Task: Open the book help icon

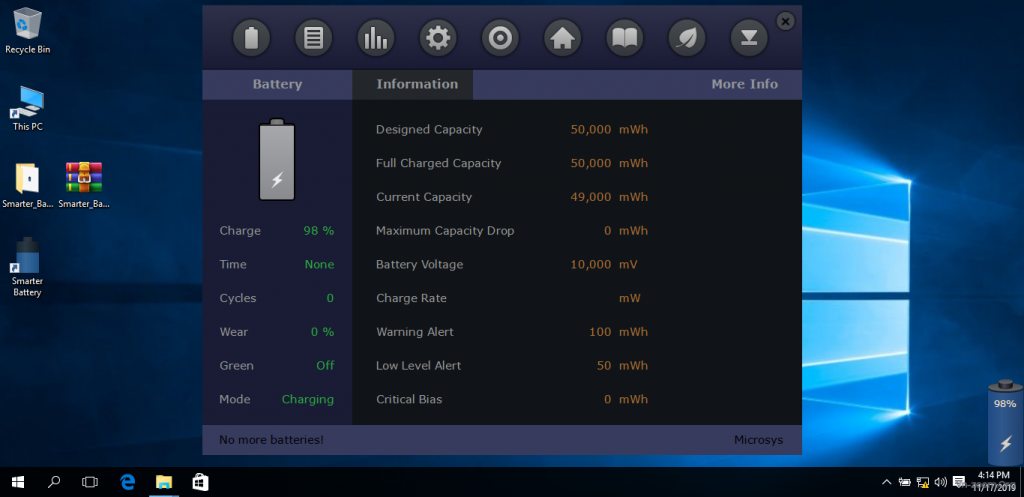Action: tap(624, 38)
